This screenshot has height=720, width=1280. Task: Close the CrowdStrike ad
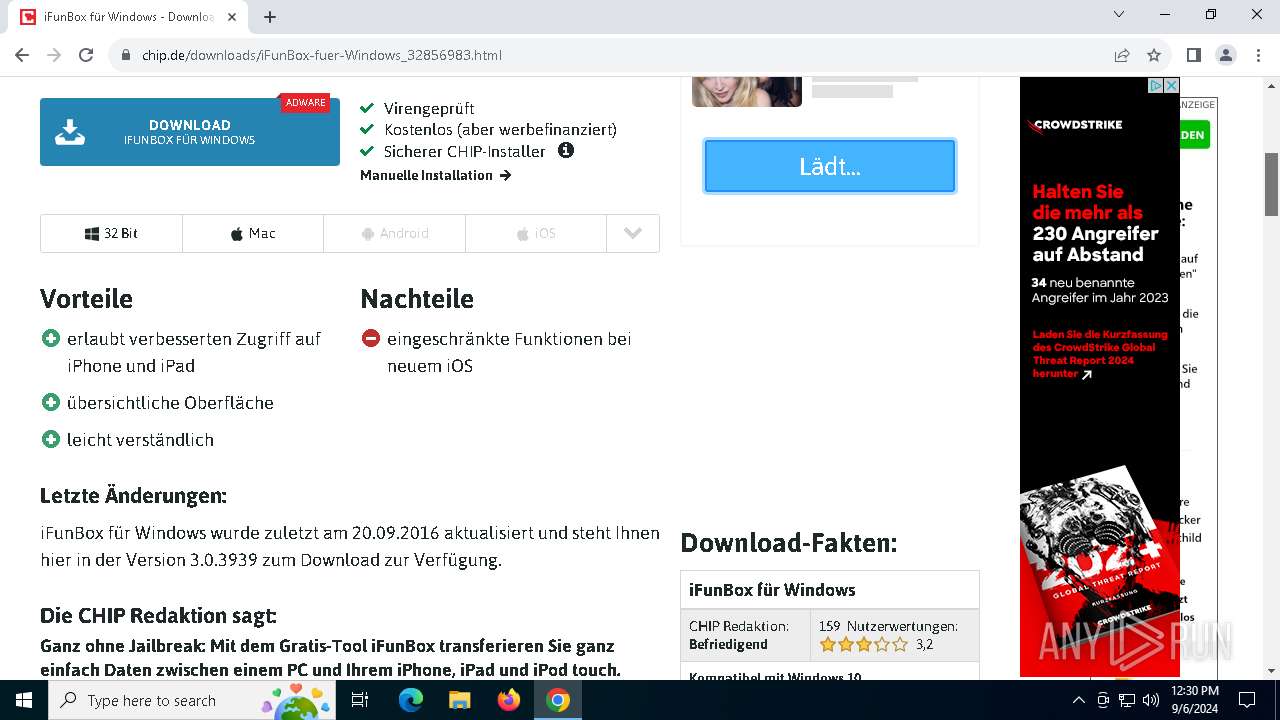click(1171, 86)
